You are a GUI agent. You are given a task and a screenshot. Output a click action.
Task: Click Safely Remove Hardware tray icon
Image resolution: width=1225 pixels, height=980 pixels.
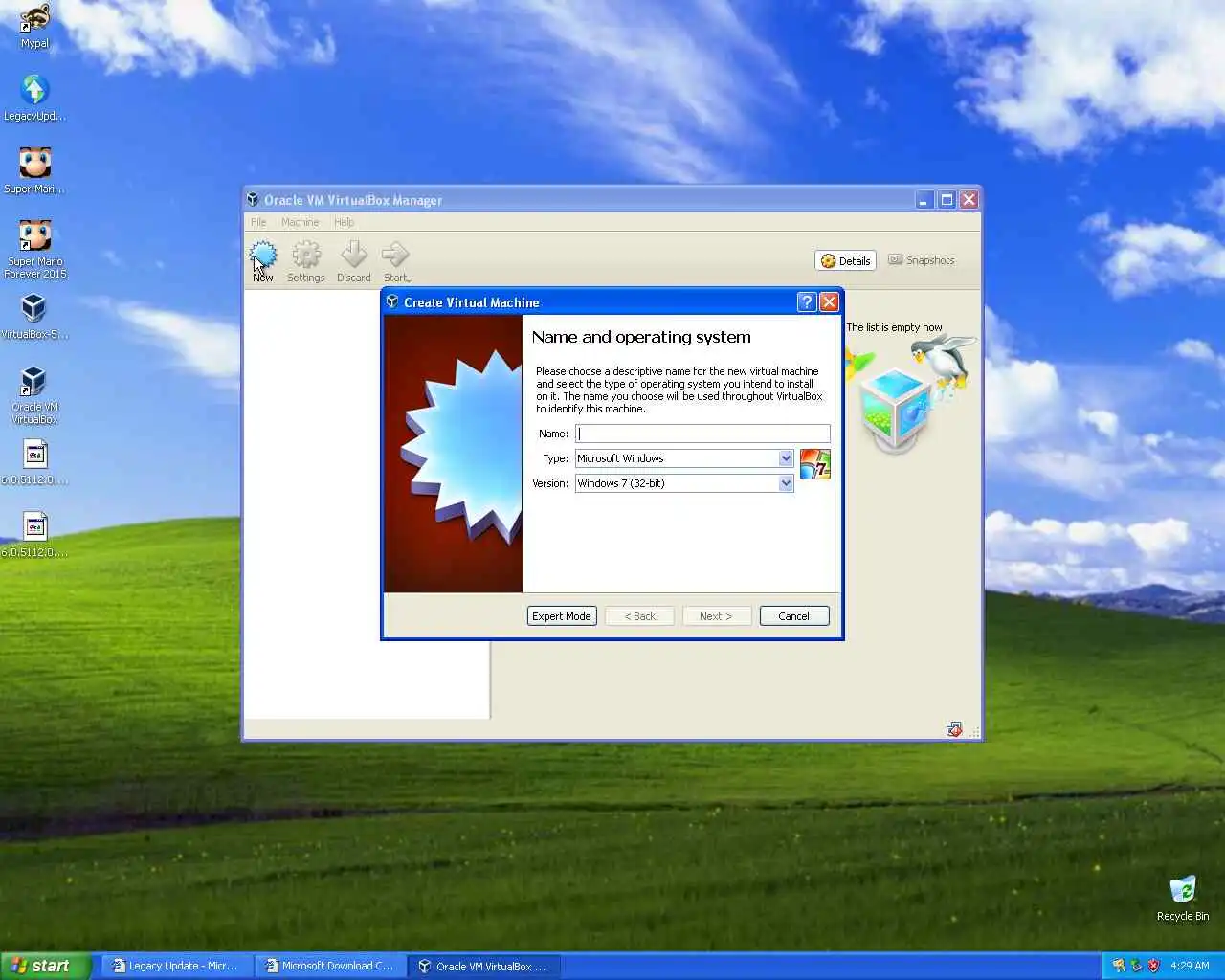coord(1136,966)
